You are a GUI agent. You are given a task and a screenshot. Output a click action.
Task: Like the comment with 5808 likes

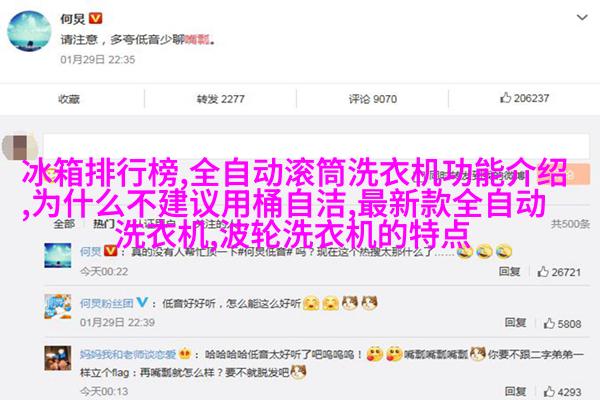pyautogui.click(x=562, y=323)
